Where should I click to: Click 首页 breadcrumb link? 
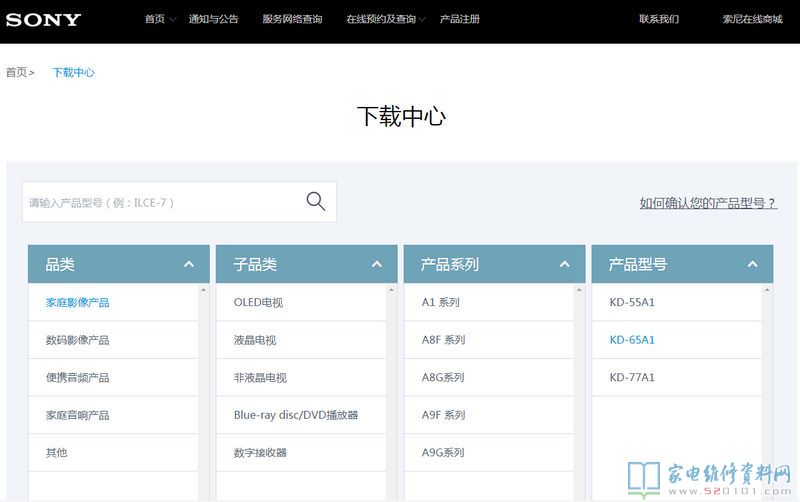point(16,73)
